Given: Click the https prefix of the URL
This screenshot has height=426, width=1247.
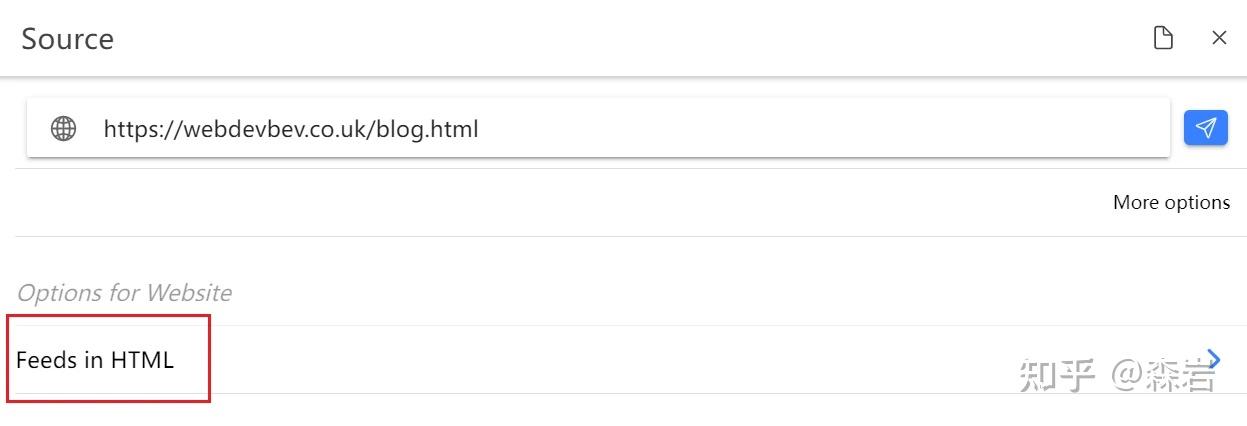Looking at the screenshot, I should pos(133,129).
